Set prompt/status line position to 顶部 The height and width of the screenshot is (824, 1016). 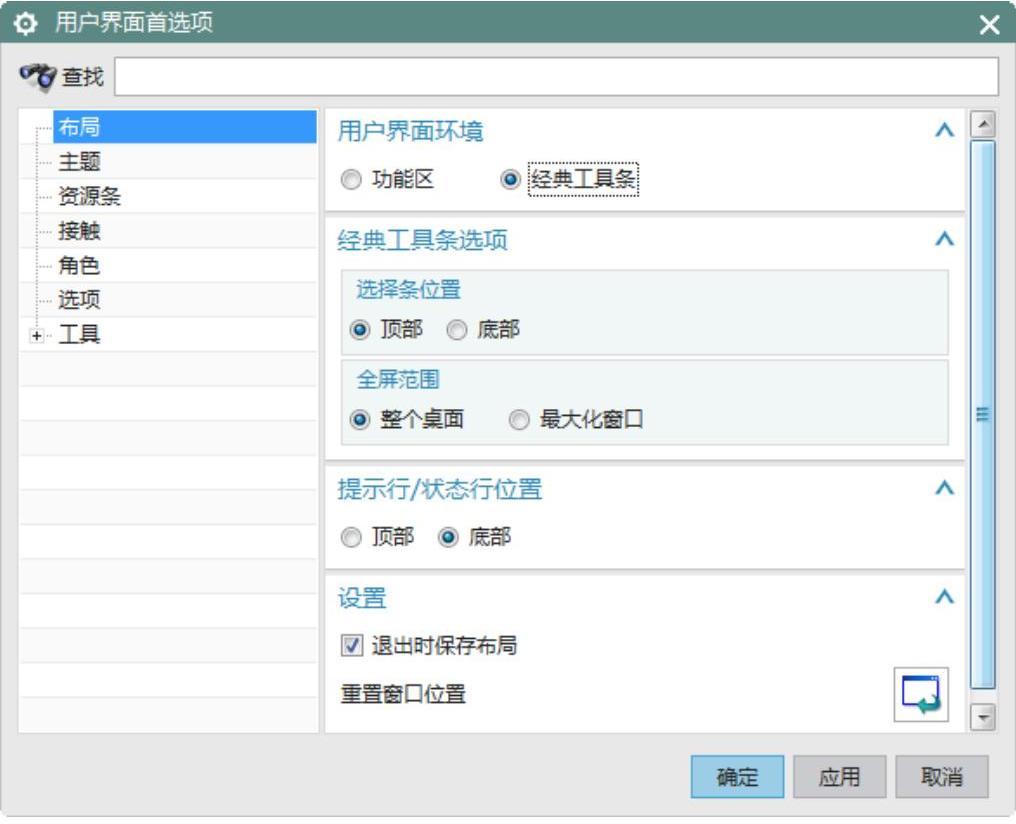[x=351, y=537]
